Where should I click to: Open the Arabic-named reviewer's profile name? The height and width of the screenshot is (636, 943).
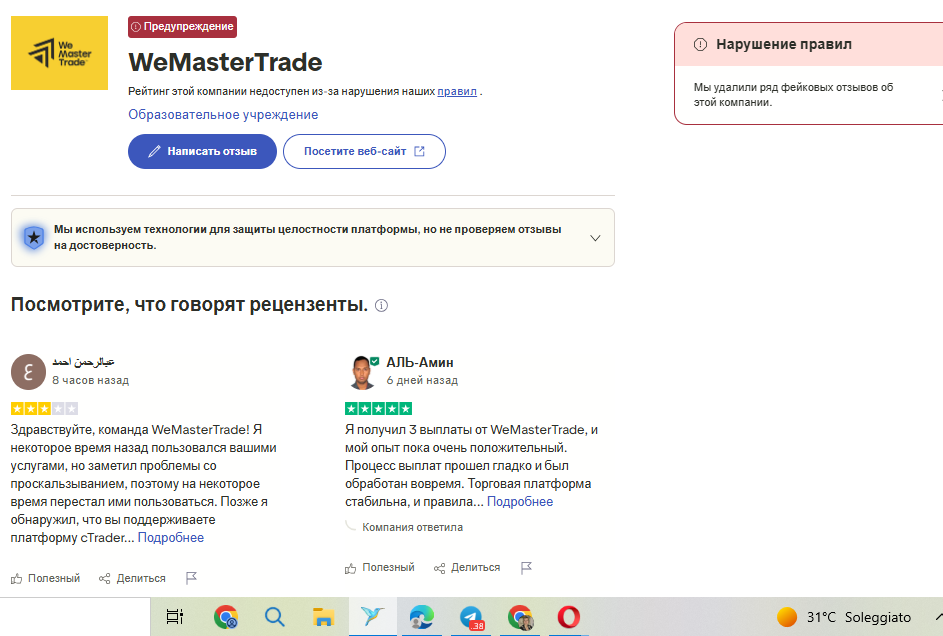(x=83, y=362)
